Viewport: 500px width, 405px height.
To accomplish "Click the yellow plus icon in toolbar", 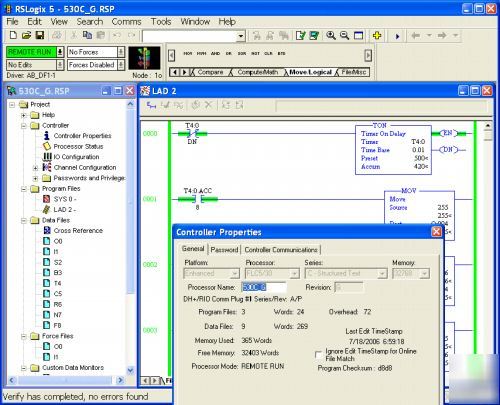I will click(377, 35).
